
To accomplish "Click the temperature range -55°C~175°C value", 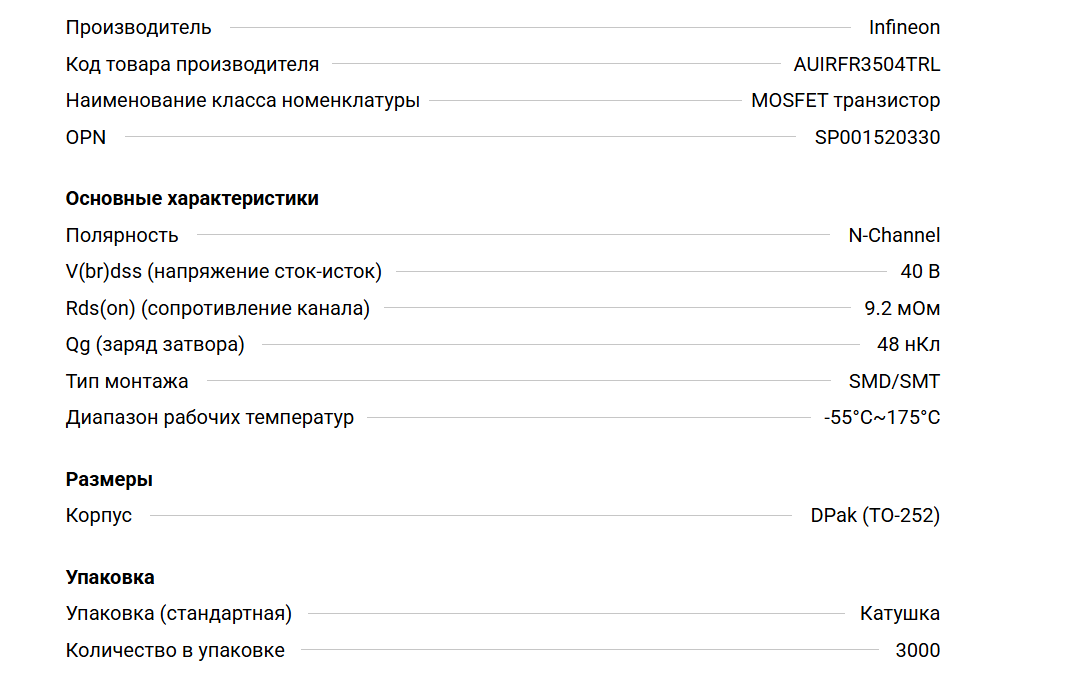I will 882,418.
